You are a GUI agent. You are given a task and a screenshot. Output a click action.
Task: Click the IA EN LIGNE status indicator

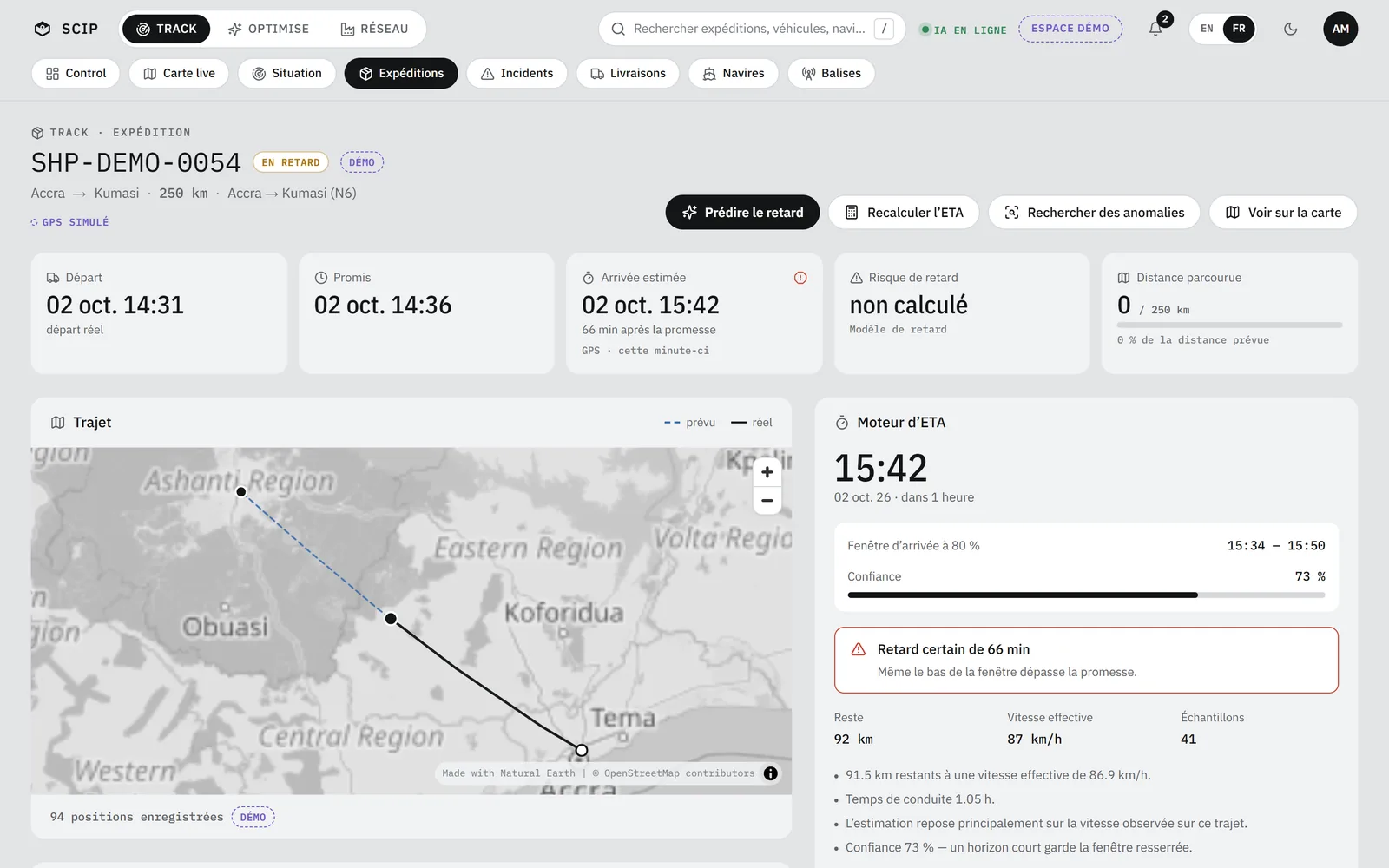click(963, 30)
